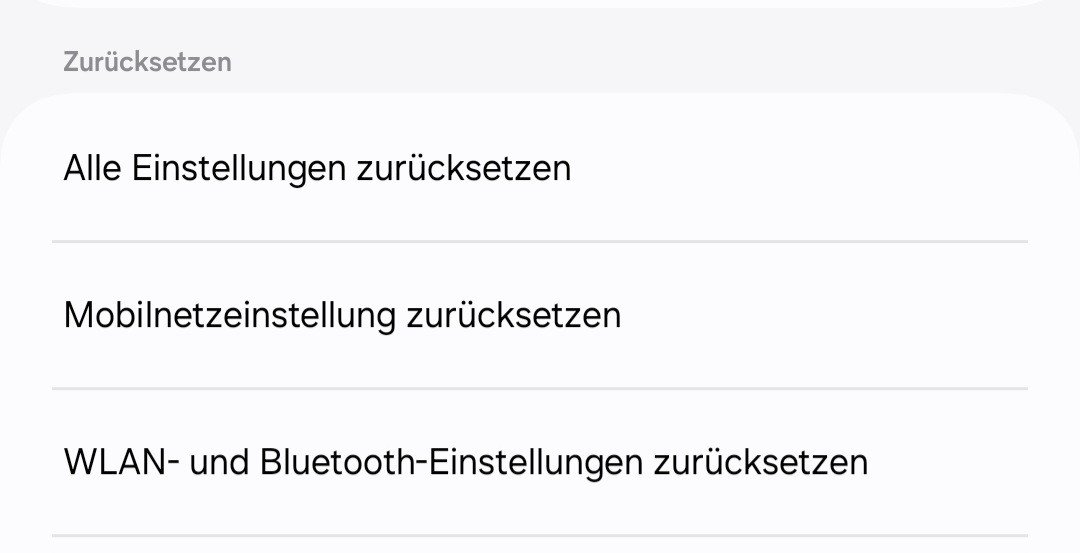Tap the divider below the WLAN- und Bluetooth row

pos(540,535)
